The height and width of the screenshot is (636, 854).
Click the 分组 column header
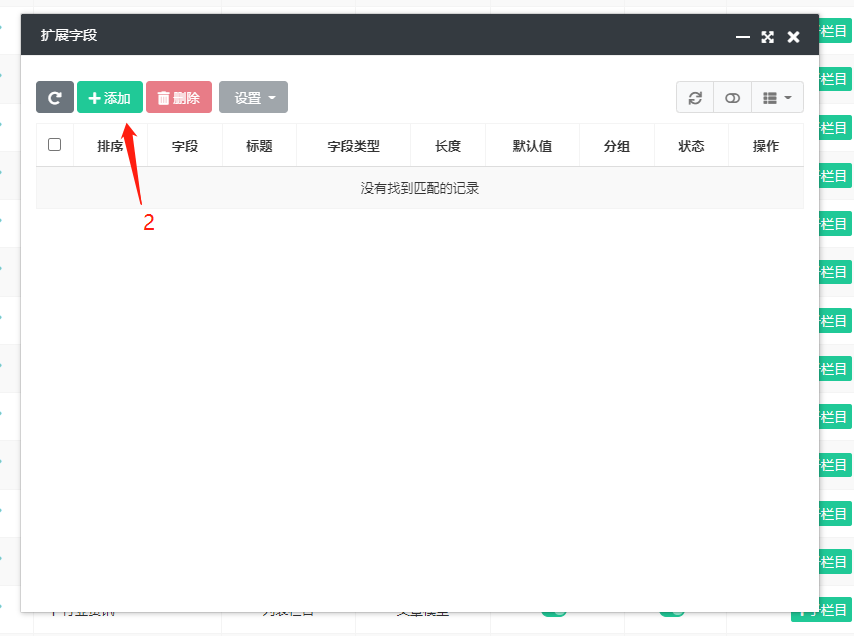(x=617, y=146)
